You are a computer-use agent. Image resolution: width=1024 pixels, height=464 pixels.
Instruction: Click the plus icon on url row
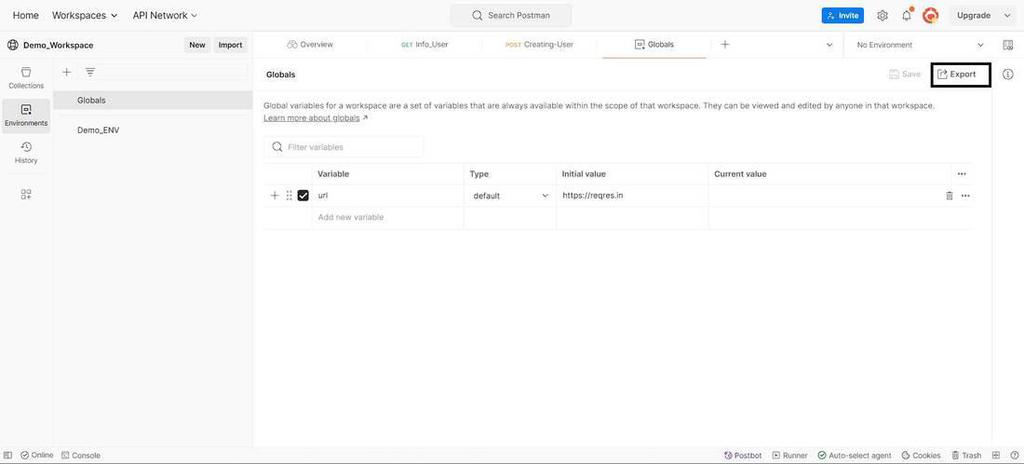[x=274, y=195]
